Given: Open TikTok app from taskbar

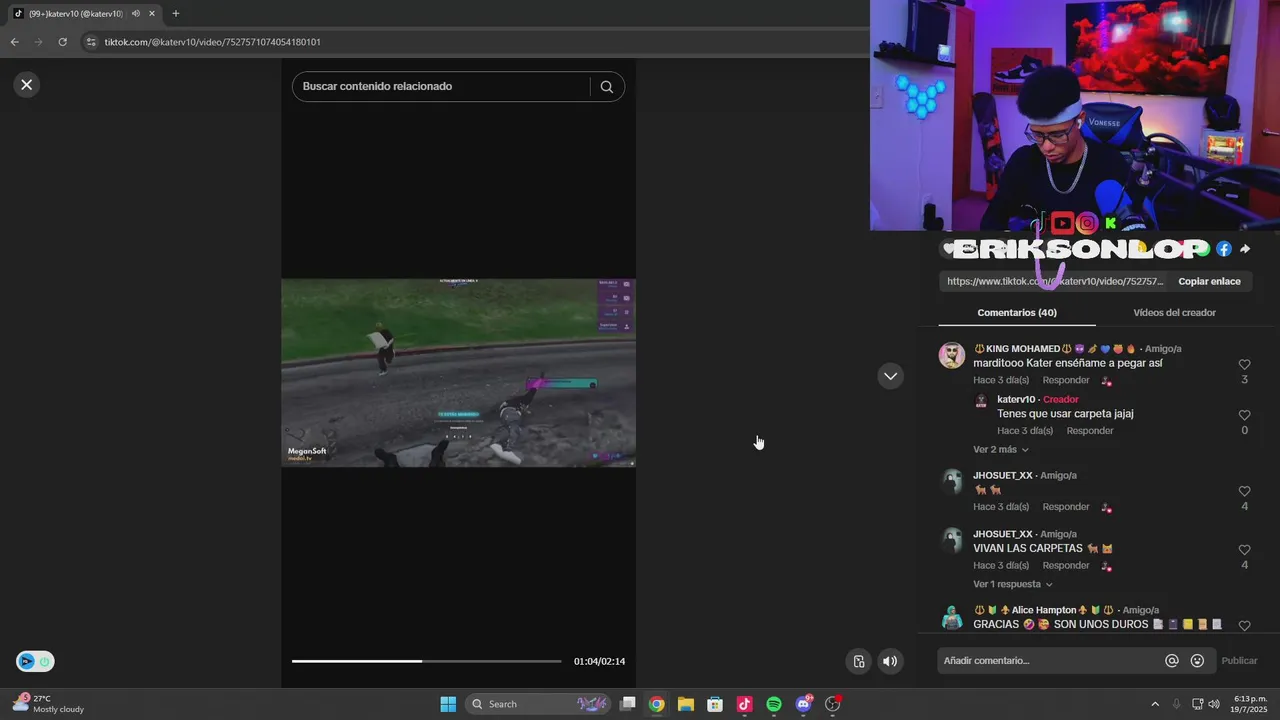Looking at the screenshot, I should [x=744, y=704].
